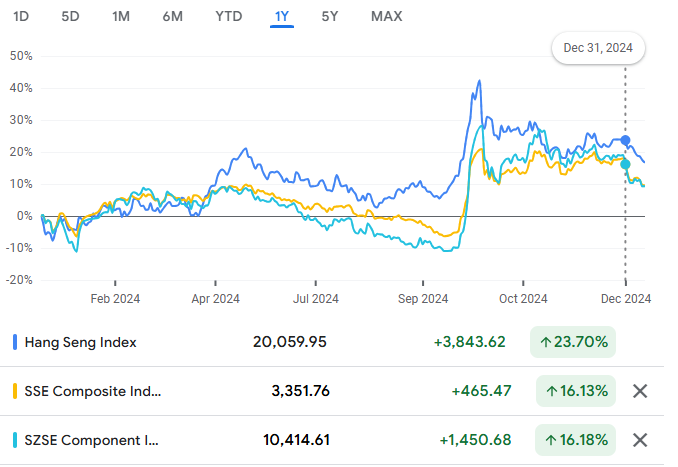Click yellow color marker beside SSE Composite
This screenshot has width=678, height=467.
coord(15,391)
